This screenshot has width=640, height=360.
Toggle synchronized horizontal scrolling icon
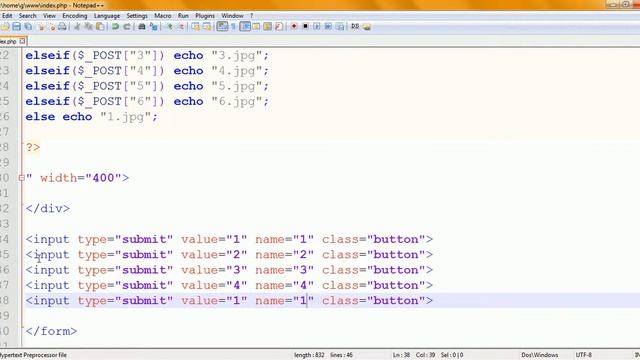tap(207, 27)
